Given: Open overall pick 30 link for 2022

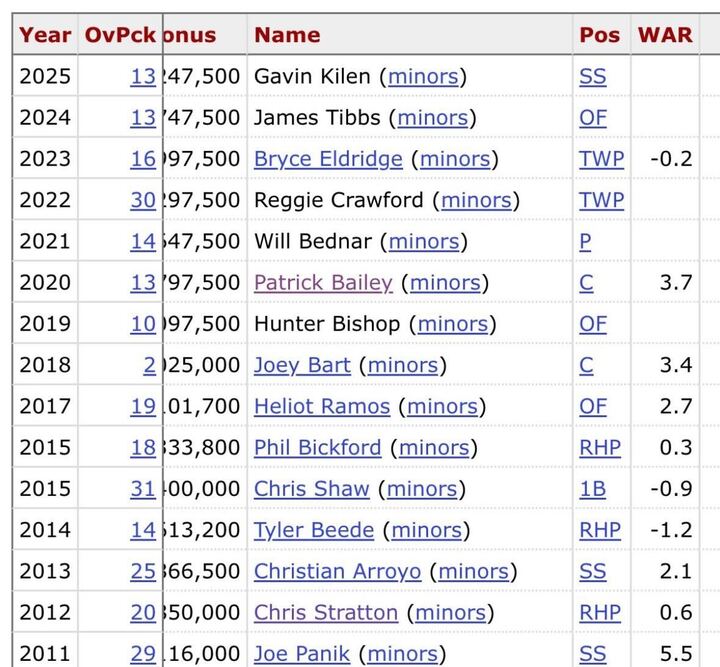Looking at the screenshot, I should click(143, 200).
